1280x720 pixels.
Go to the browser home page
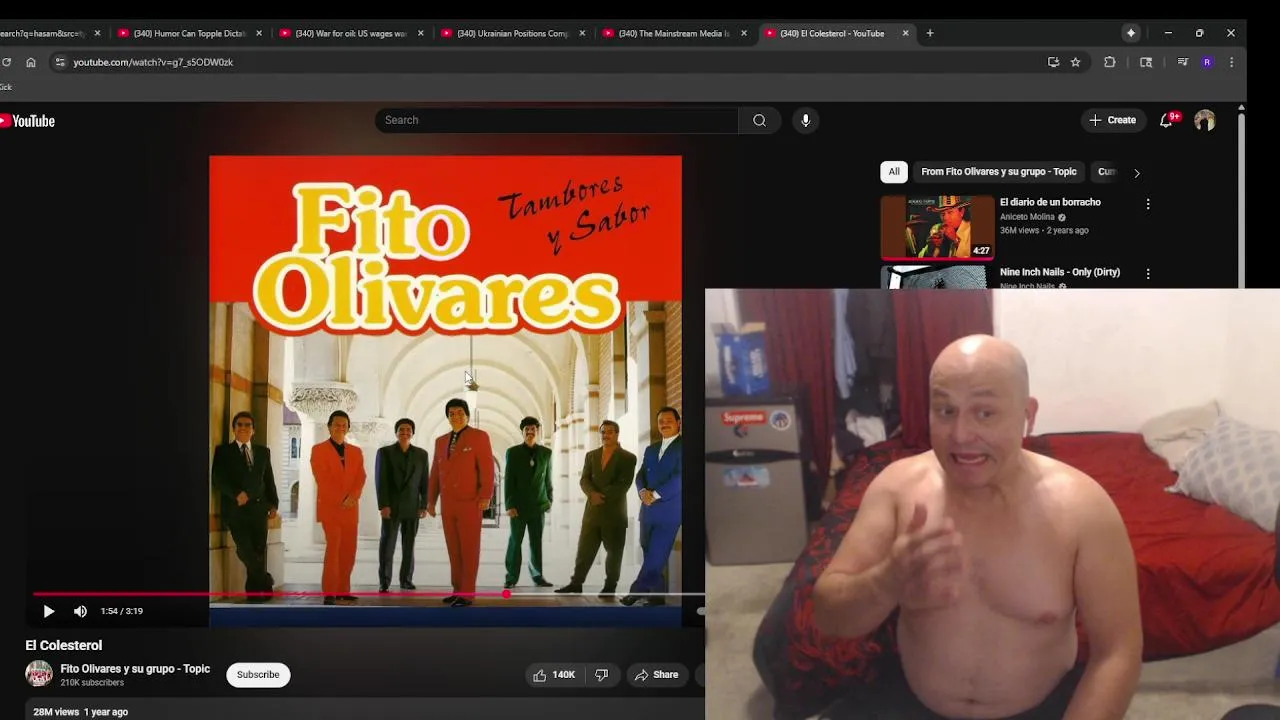coord(31,62)
